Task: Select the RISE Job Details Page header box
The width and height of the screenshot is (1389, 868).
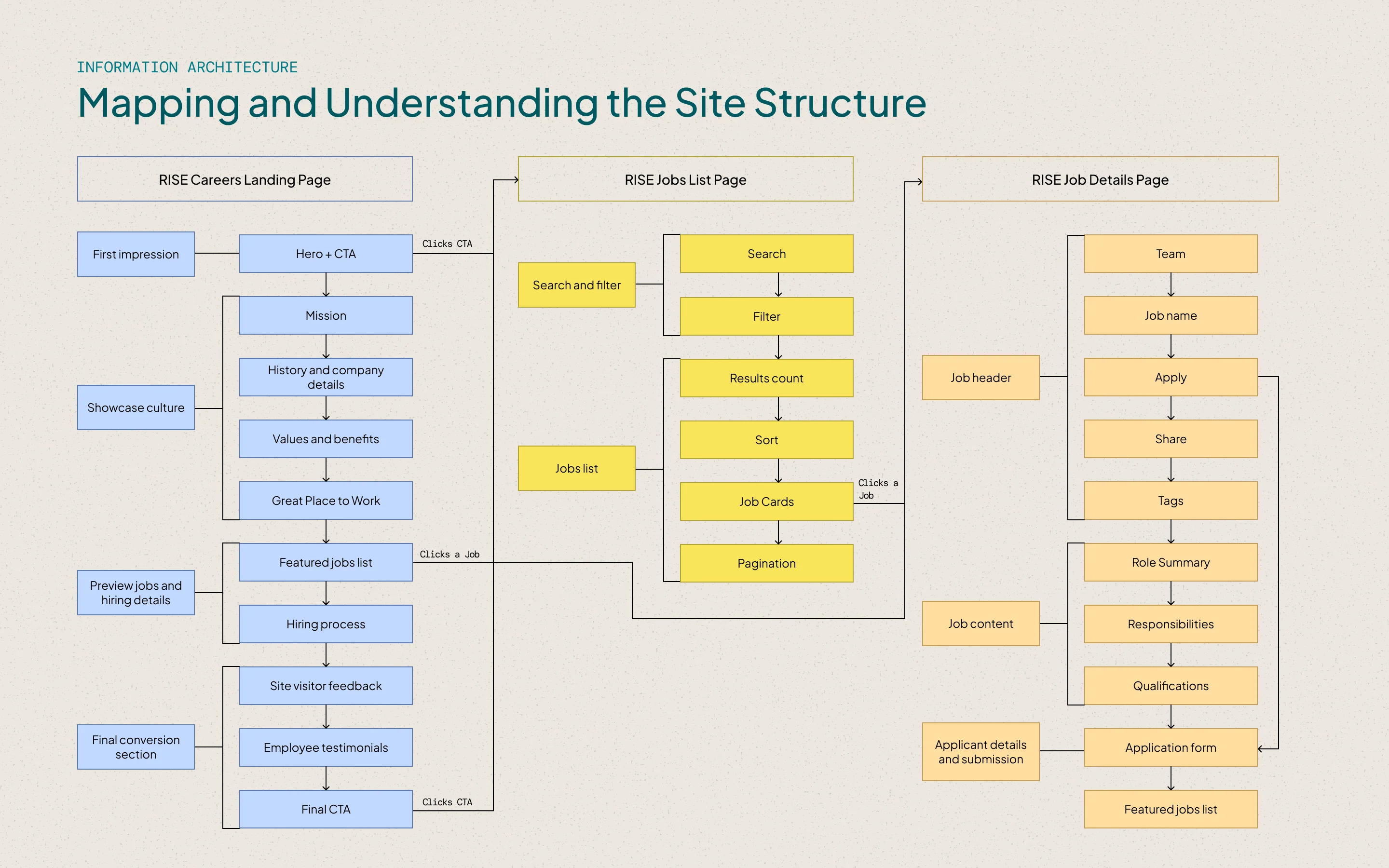Action: pyautogui.click(x=1100, y=179)
